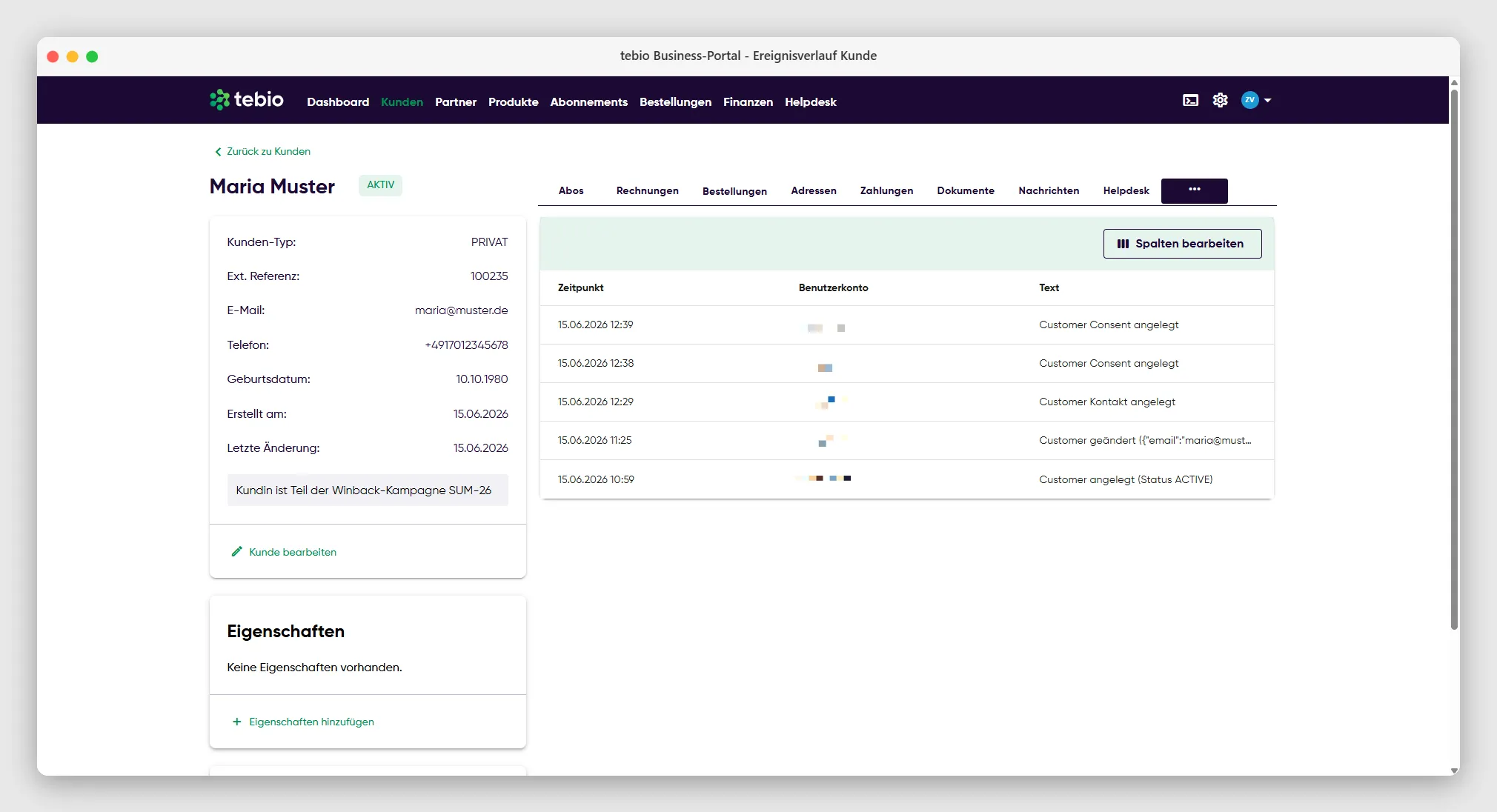The width and height of the screenshot is (1497, 812).
Task: Click the Benutzerkonto column header
Action: click(x=833, y=287)
